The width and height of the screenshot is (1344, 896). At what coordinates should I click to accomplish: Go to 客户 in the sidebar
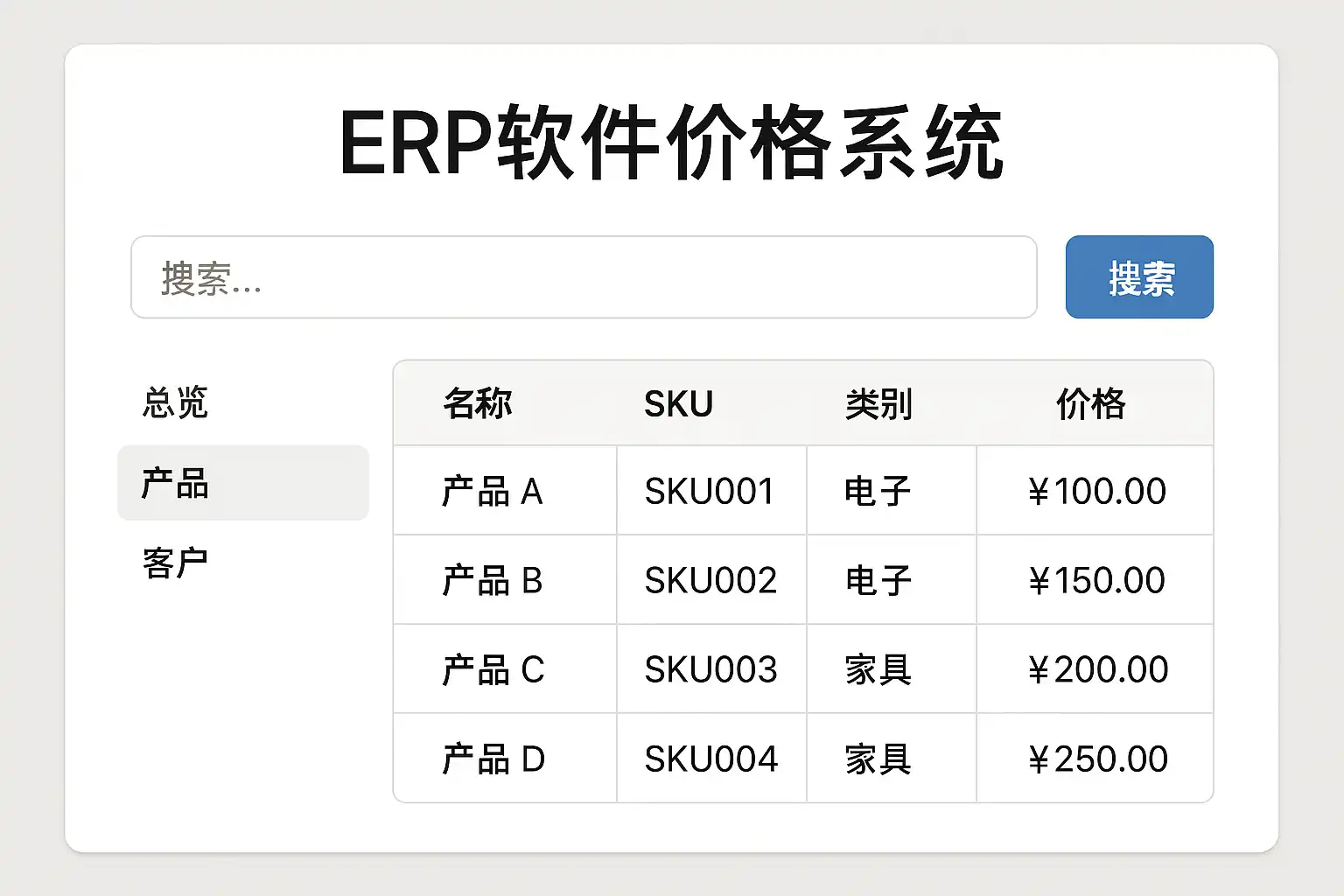[176, 563]
